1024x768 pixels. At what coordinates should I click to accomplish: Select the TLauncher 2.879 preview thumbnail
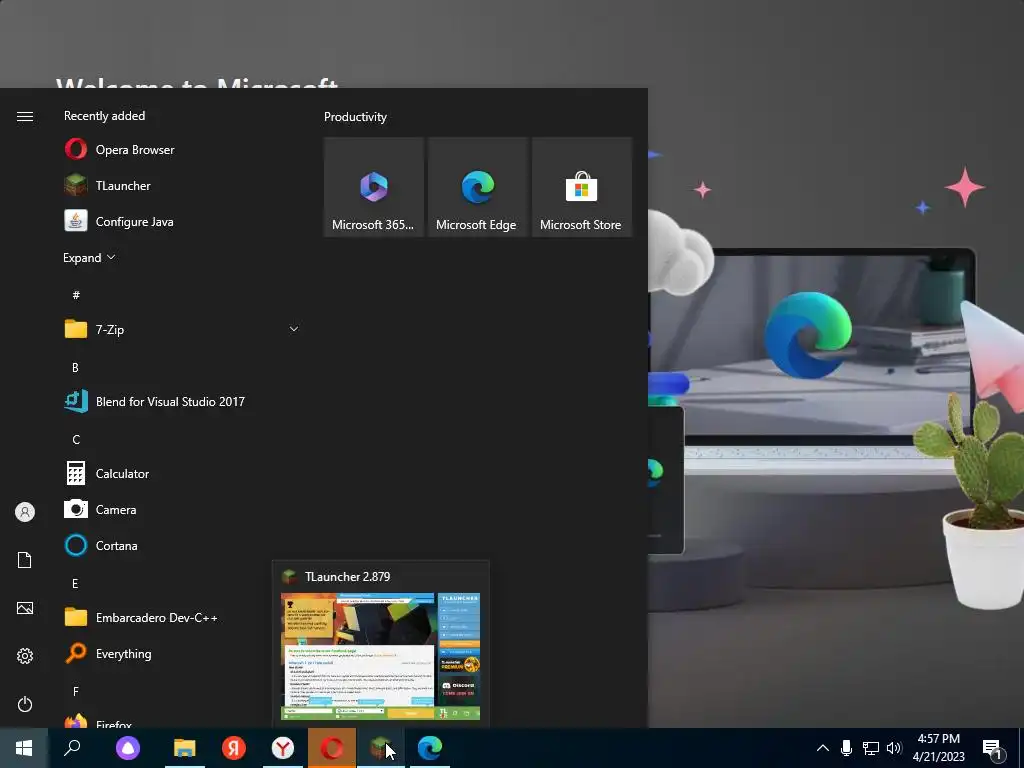click(381, 656)
